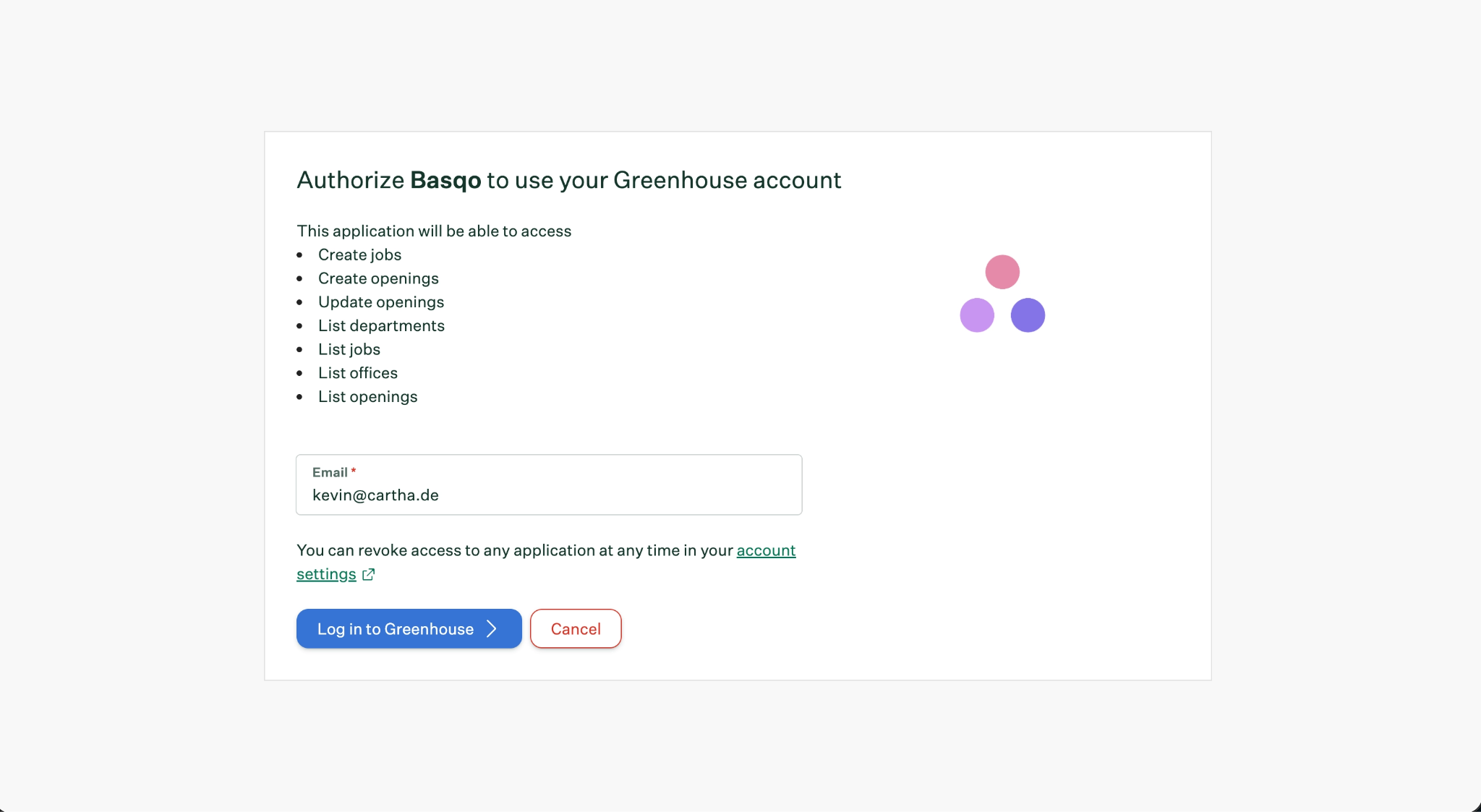This screenshot has width=1481, height=812.
Task: Select the 'List openings' permission text
Action: [x=368, y=397]
